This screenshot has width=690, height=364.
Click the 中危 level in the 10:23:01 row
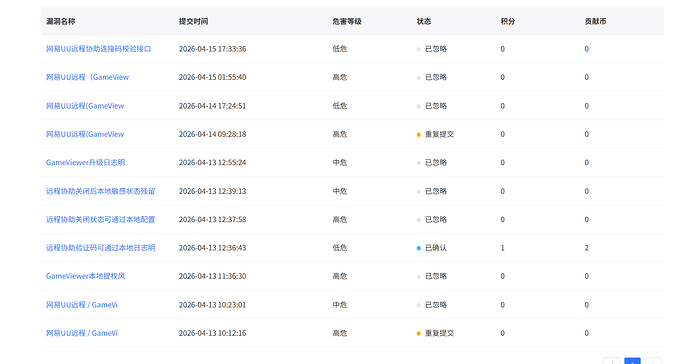tap(340, 305)
